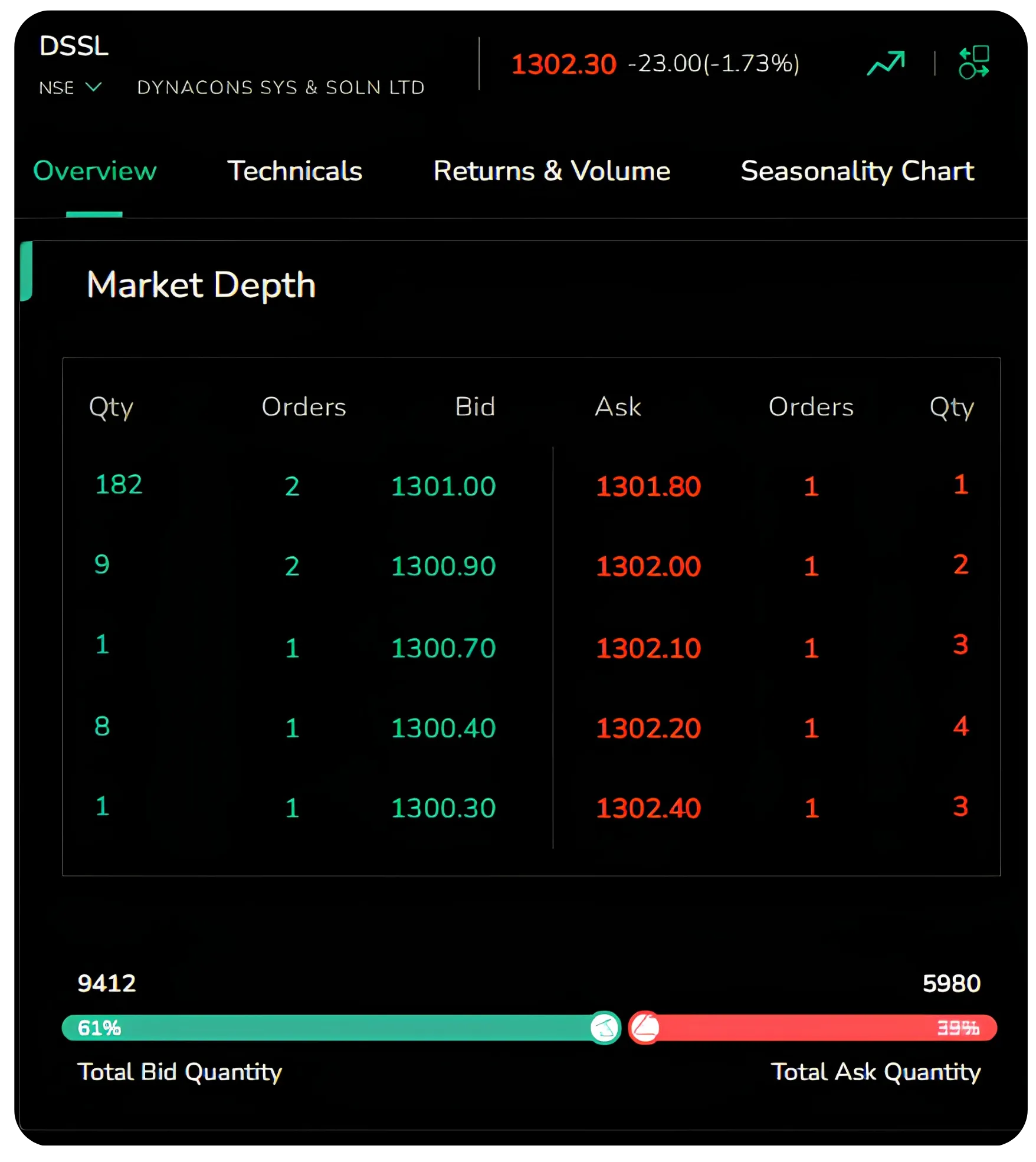The height and width of the screenshot is (1162, 1036).
Task: Click the last price 1302.30
Action: [563, 64]
